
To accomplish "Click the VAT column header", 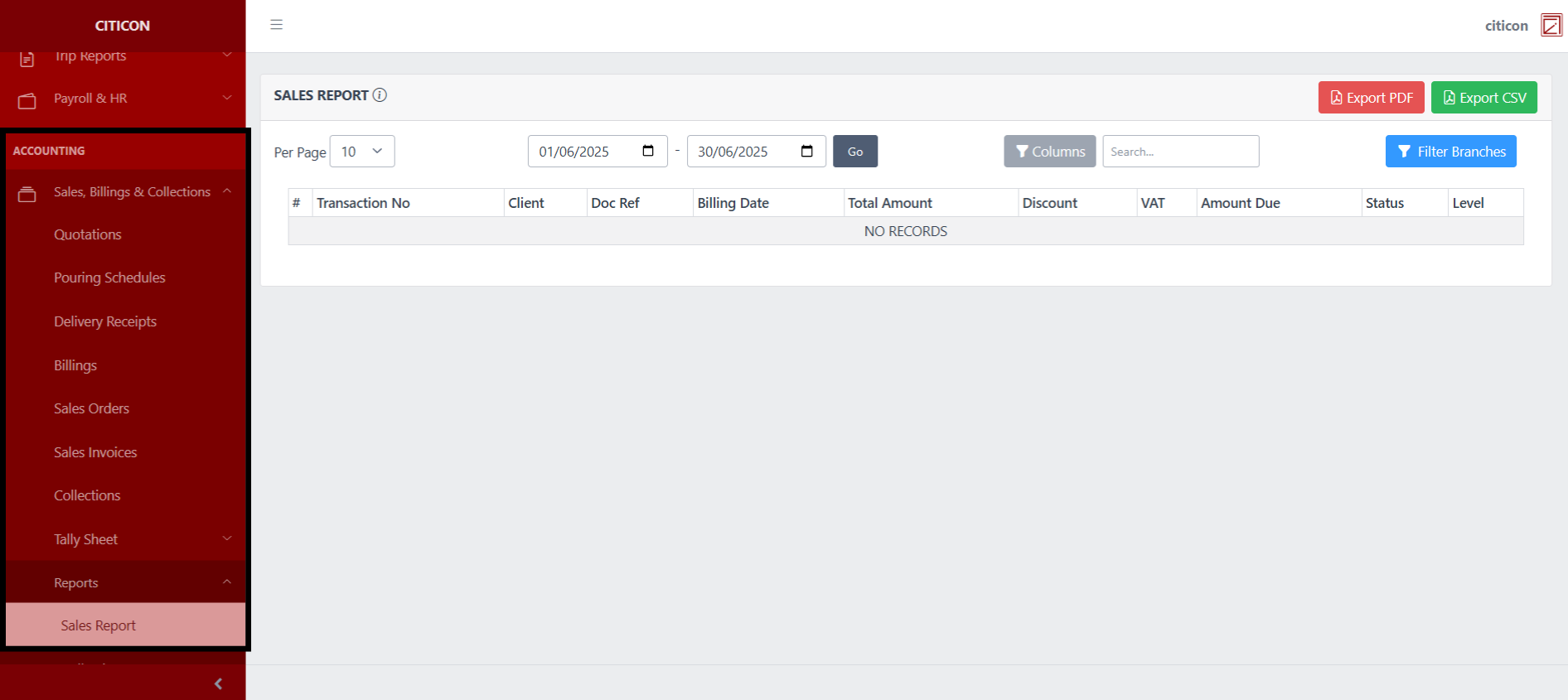I will click(x=1167, y=203).
